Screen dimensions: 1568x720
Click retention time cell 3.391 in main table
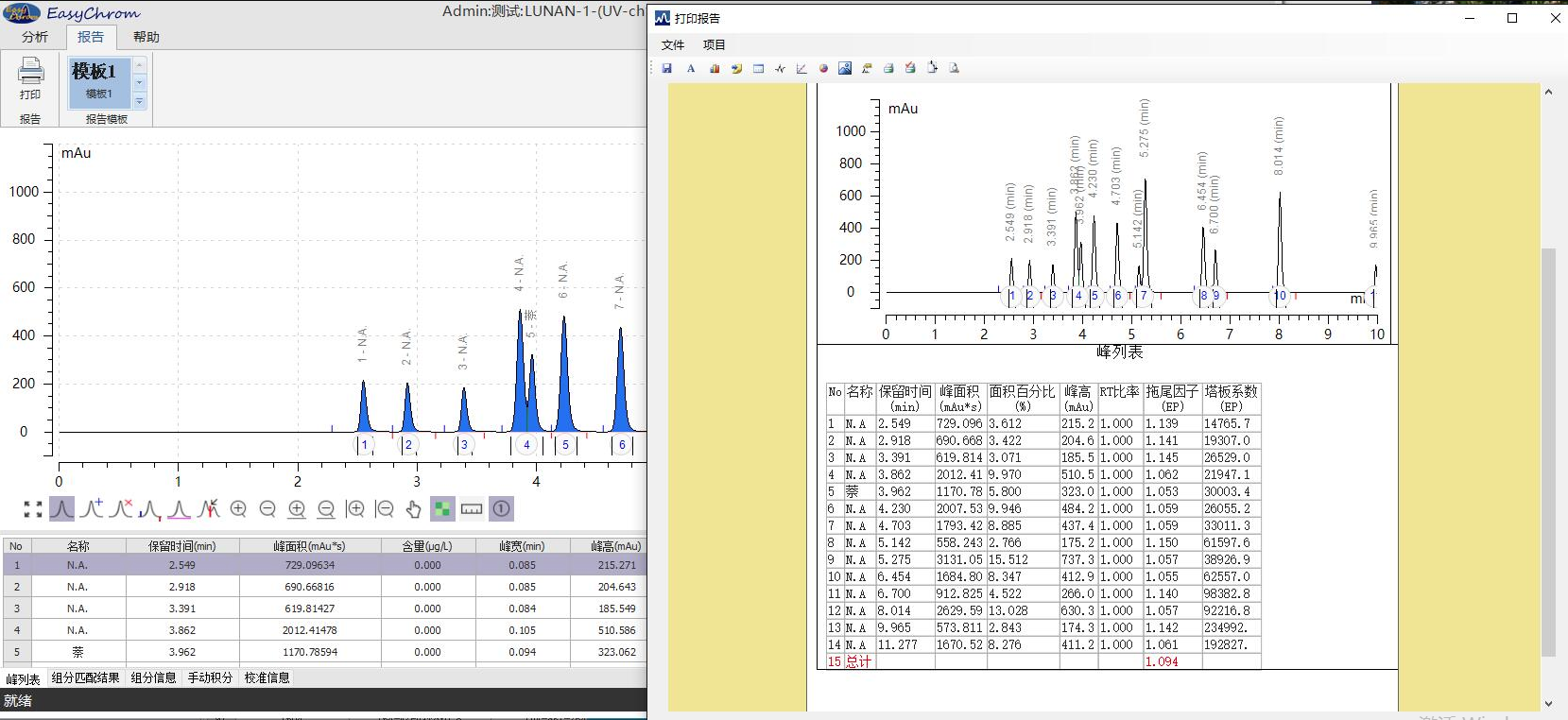[182, 609]
